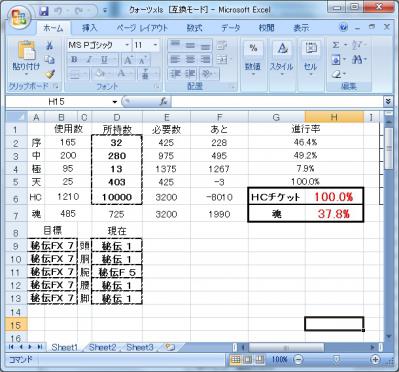Select cell D6 containing 10000
The image size is (399, 372).
click(x=117, y=197)
